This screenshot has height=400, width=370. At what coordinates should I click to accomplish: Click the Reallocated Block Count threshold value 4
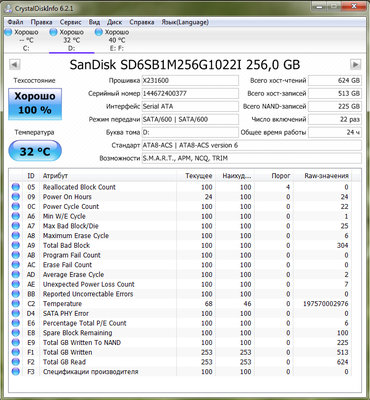pyautogui.click(x=288, y=187)
